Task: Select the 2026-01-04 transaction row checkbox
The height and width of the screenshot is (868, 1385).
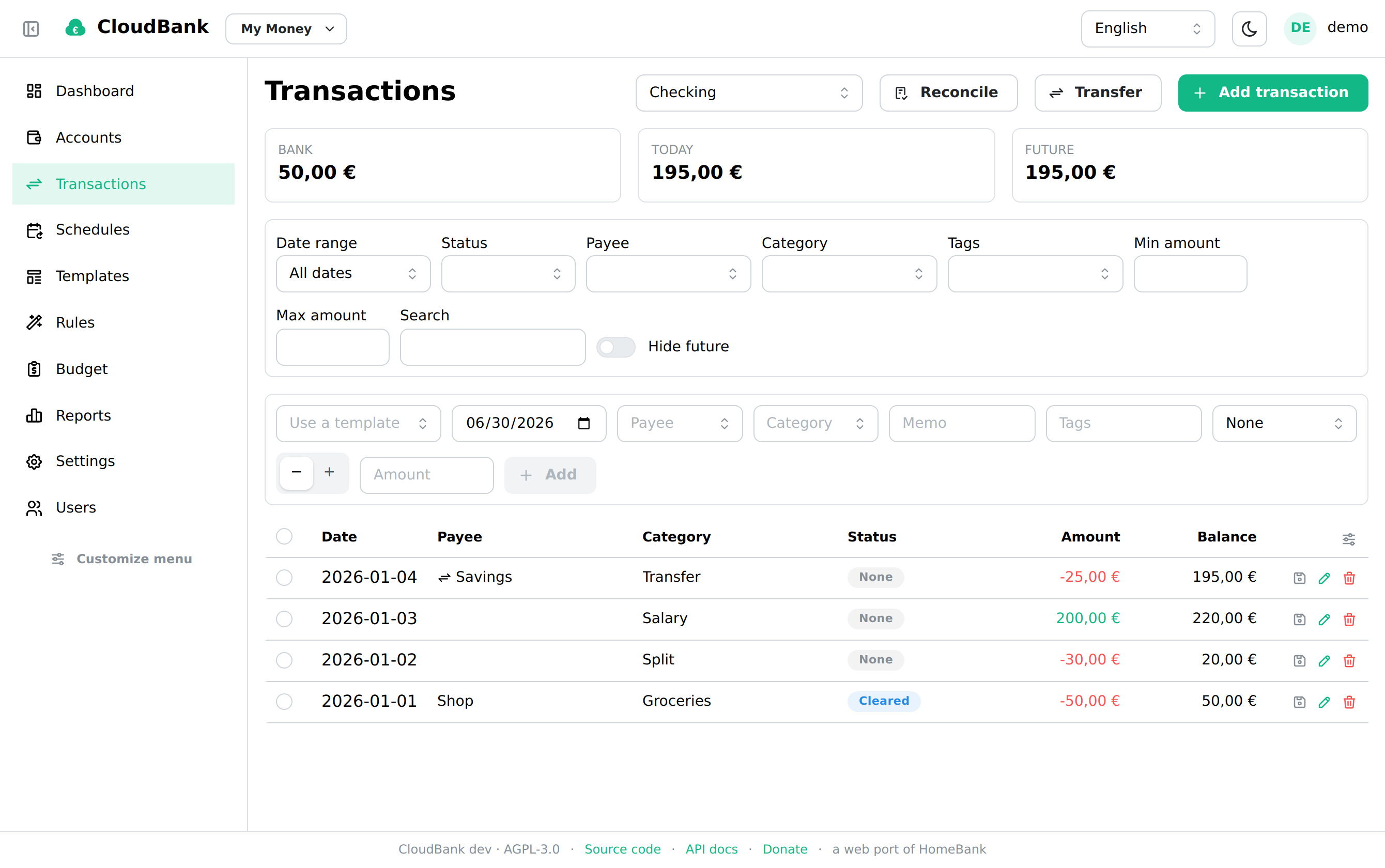Action: pos(284,578)
